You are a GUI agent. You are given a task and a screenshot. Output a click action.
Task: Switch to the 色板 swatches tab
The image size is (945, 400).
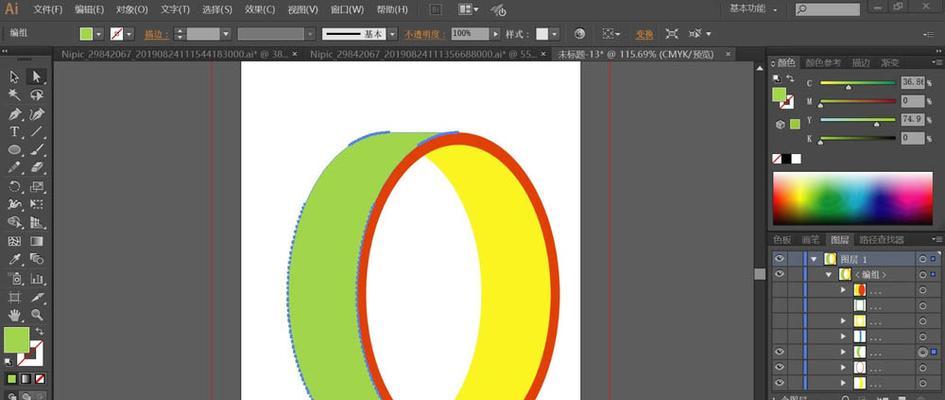point(782,240)
